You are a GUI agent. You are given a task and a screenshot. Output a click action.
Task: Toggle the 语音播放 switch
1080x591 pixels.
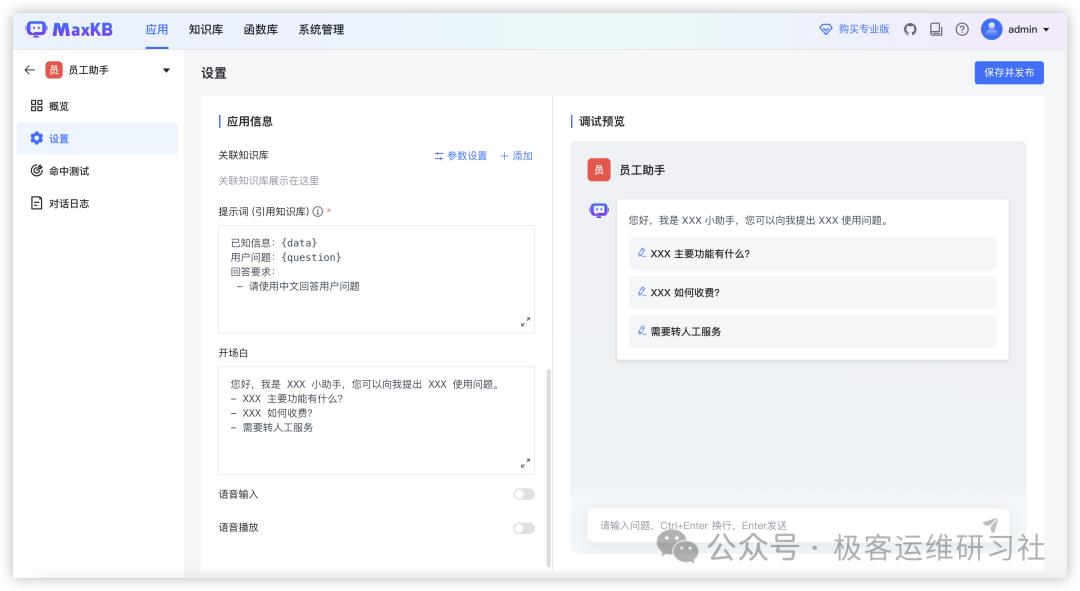(x=523, y=528)
